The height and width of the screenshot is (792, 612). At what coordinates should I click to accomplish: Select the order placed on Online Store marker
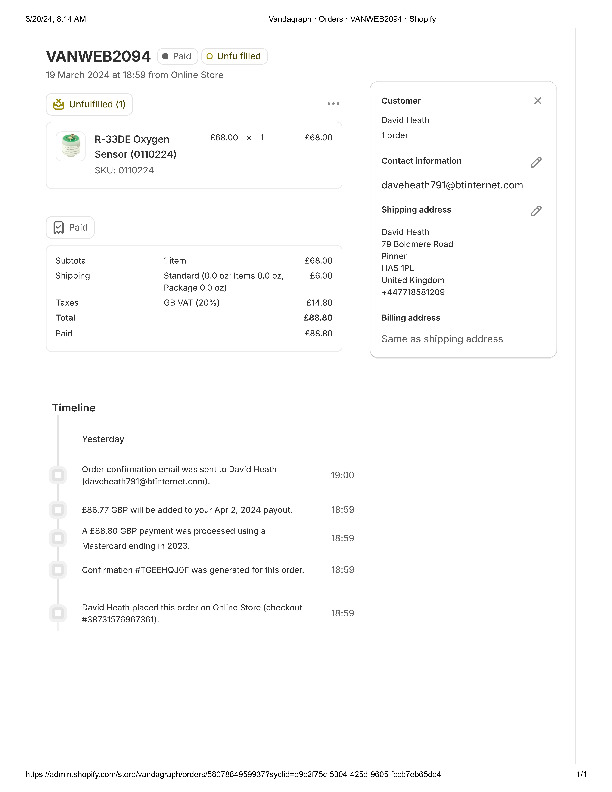coord(58,613)
